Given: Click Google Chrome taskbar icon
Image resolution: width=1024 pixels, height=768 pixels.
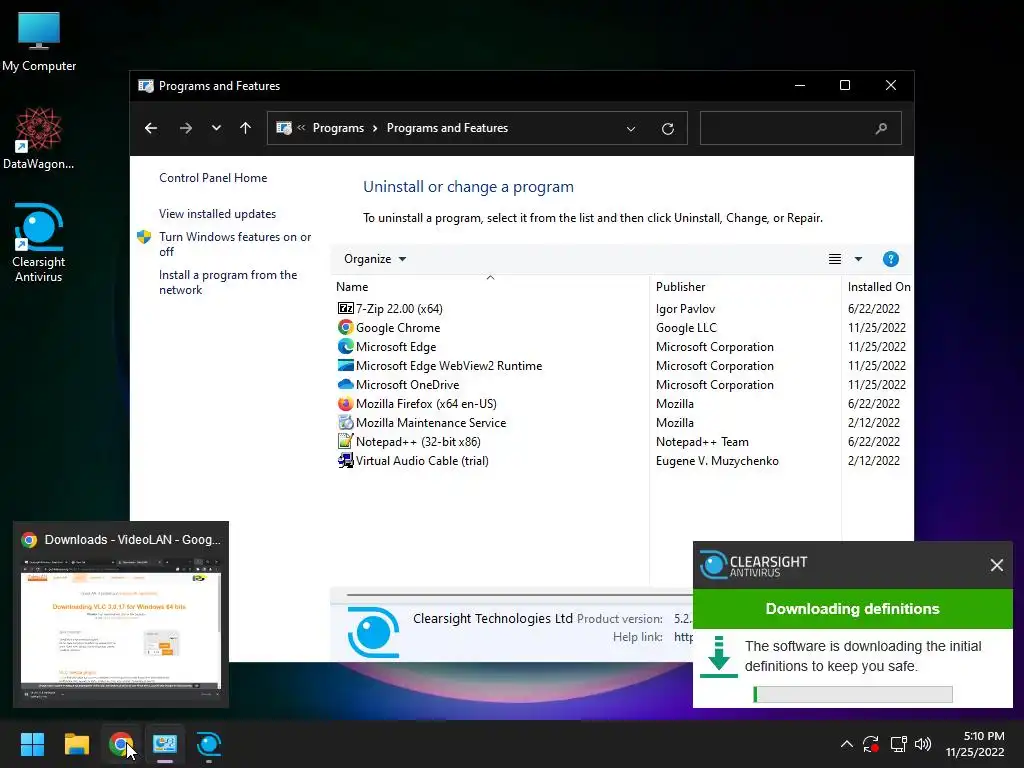Looking at the screenshot, I should pyautogui.click(x=121, y=744).
